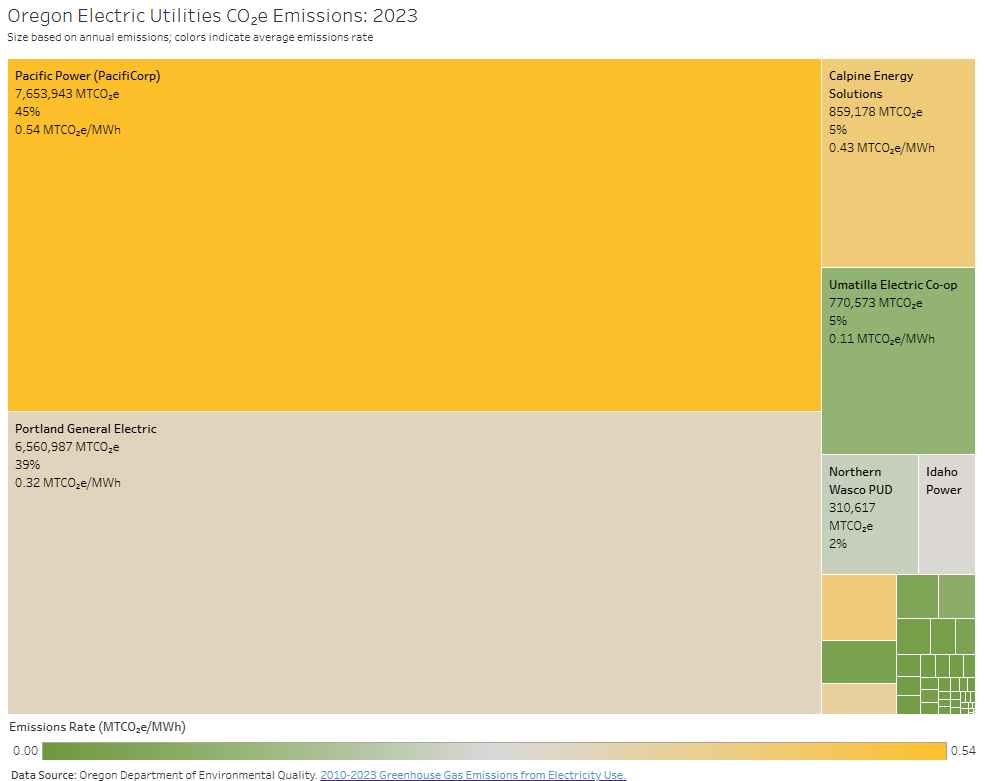Click the emissions rate color gradient legend
This screenshot has width=985, height=781.
(494, 751)
